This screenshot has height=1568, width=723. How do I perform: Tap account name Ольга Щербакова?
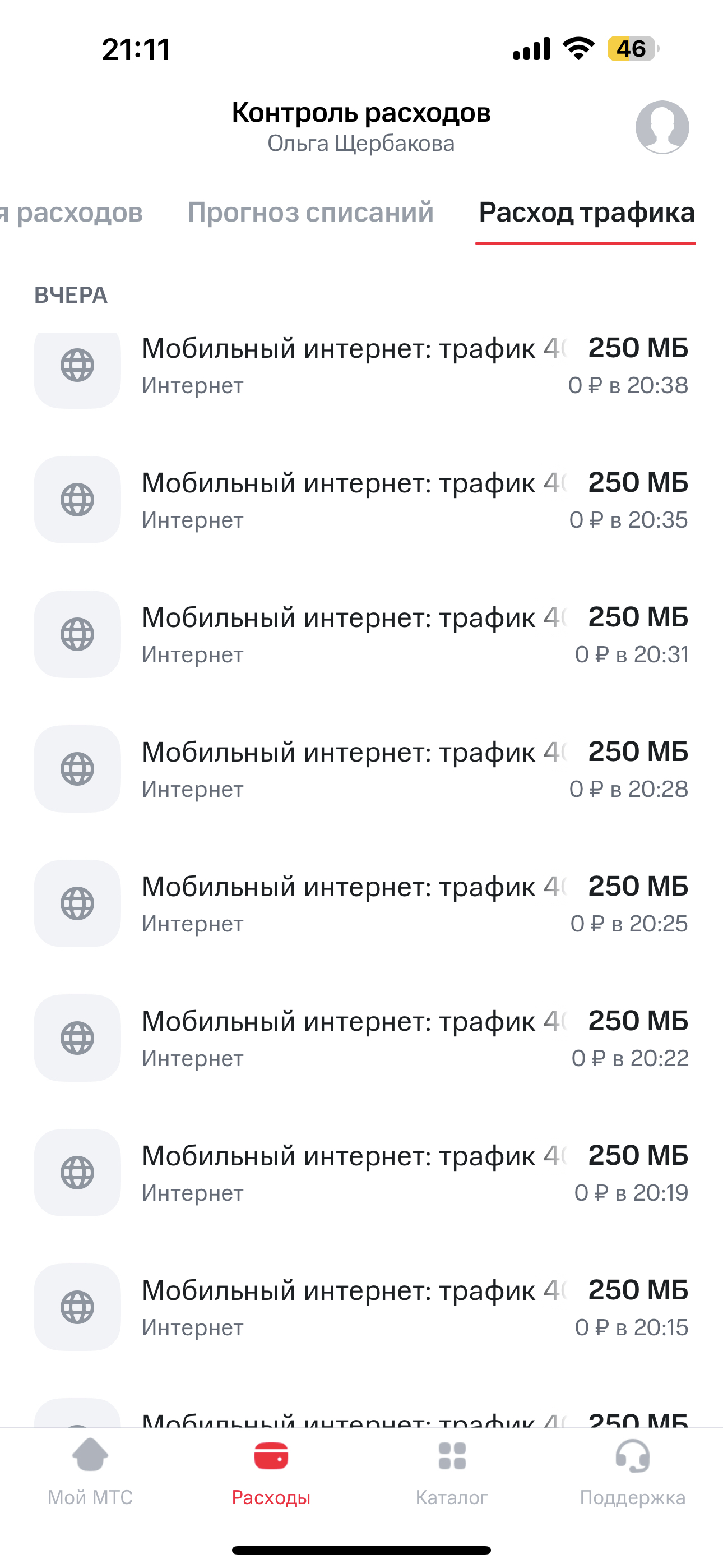point(361,144)
